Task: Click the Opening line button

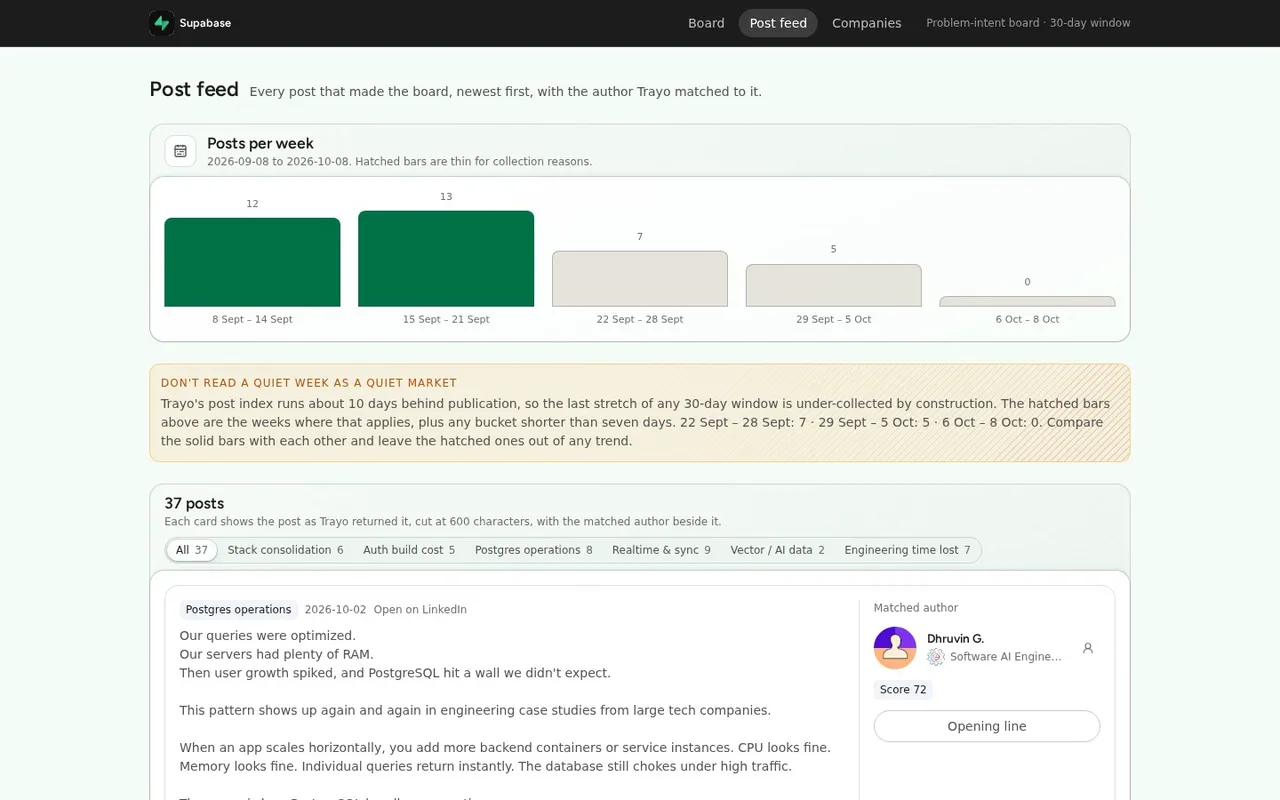Action: click(987, 726)
